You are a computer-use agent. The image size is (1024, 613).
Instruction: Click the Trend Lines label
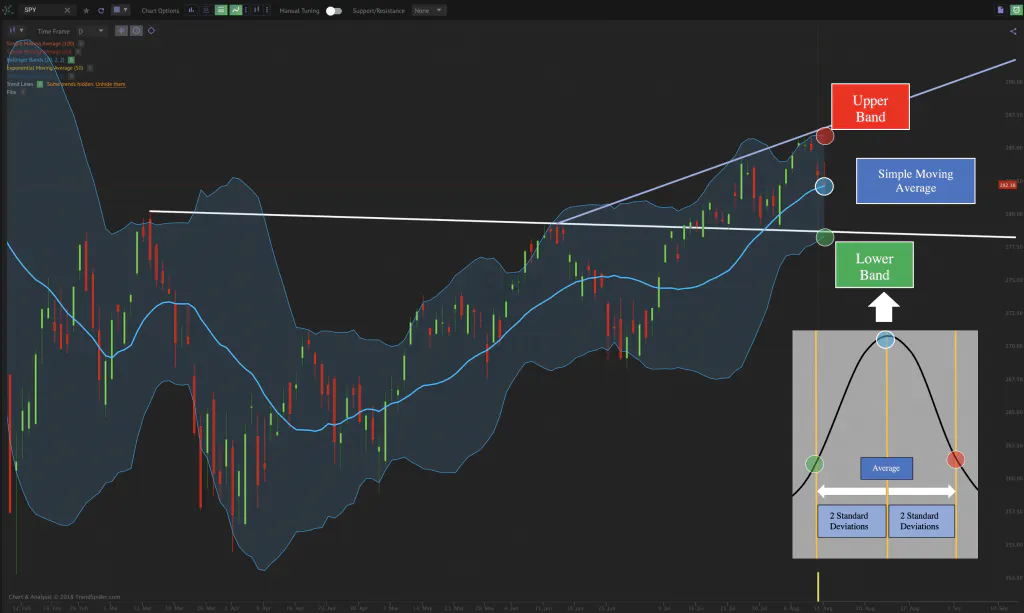[x=20, y=84]
